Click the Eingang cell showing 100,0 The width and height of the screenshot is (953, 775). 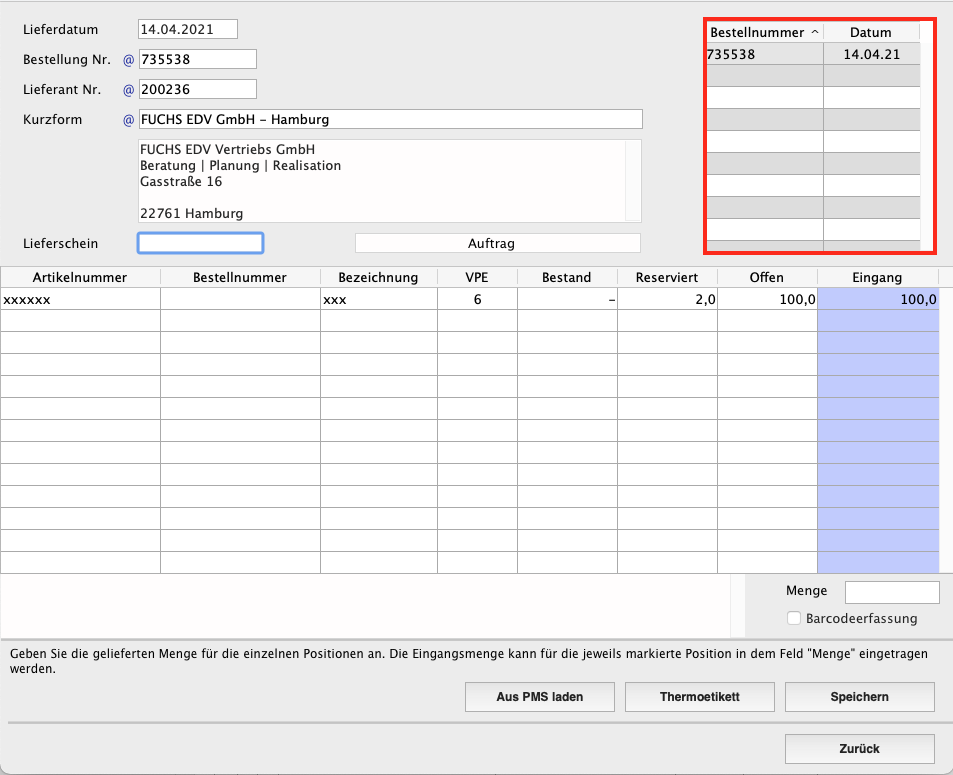point(878,299)
